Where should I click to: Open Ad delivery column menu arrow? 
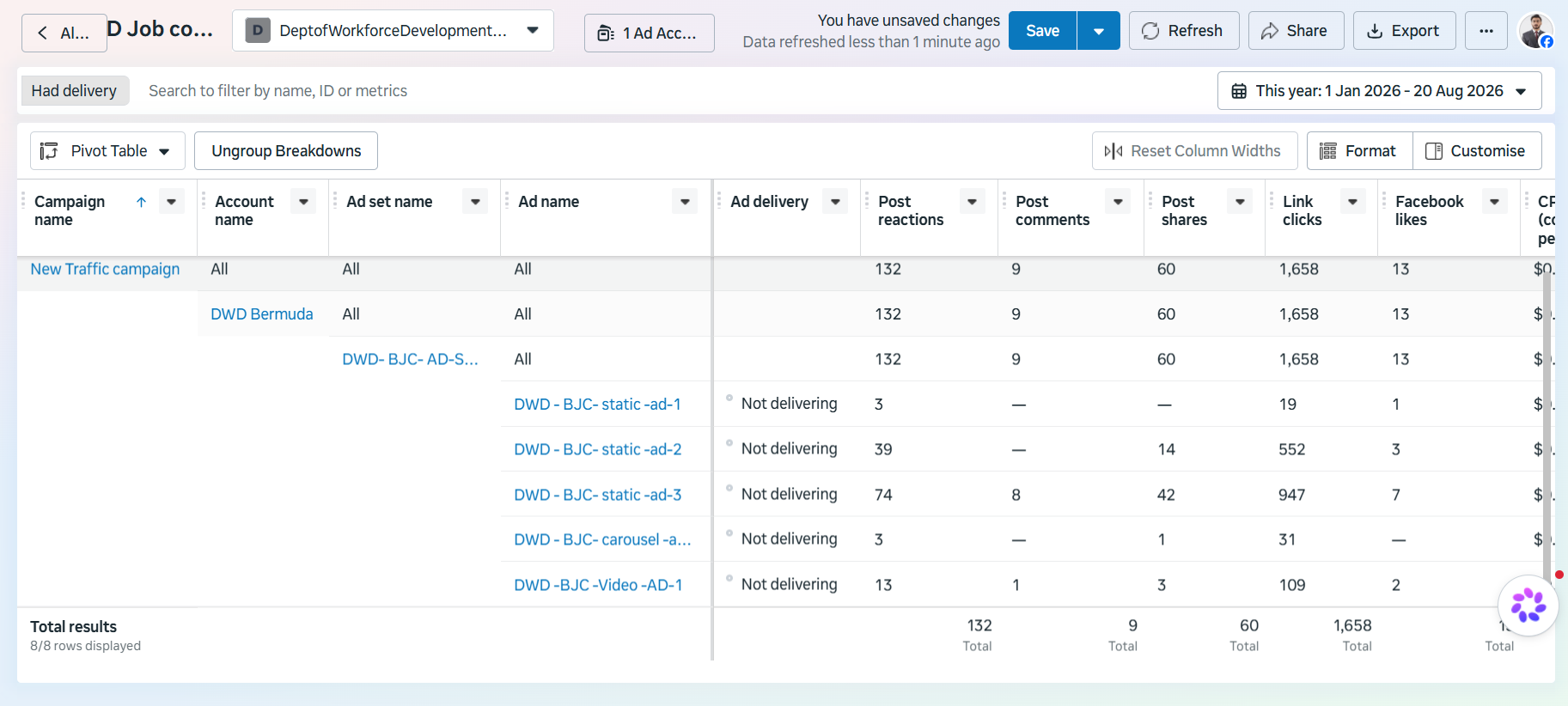[835, 202]
